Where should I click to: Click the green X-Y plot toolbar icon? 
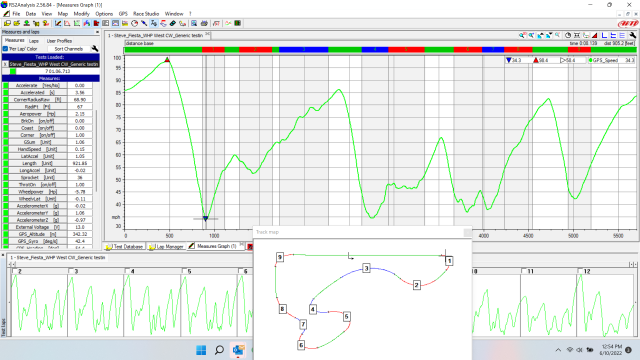point(77,23)
